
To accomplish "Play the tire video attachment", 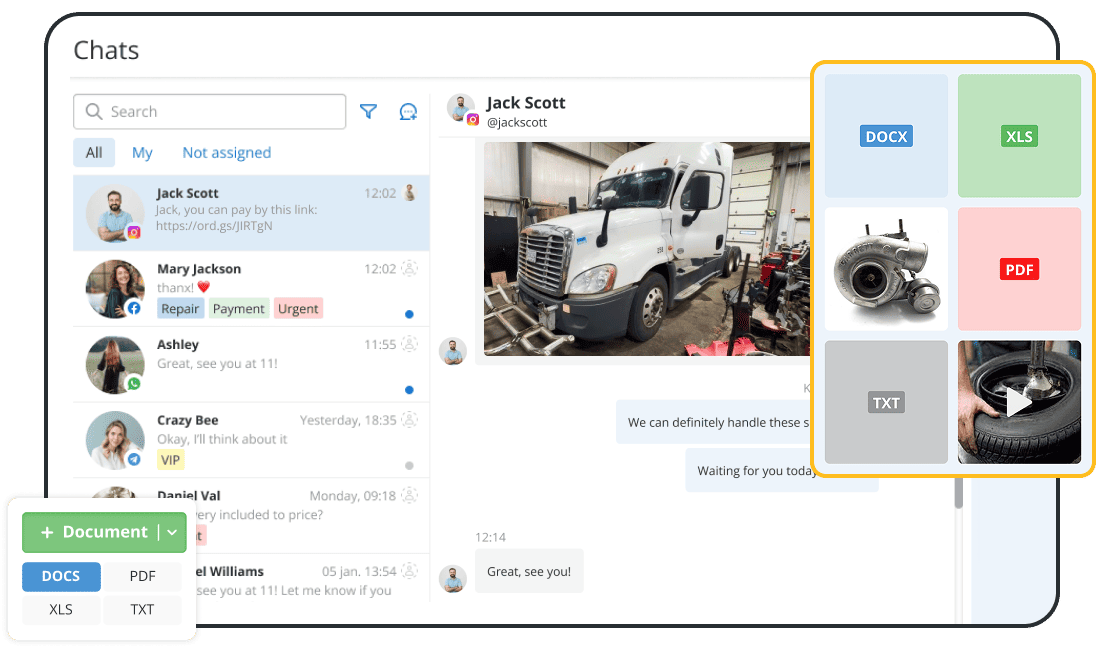I will [x=1019, y=402].
